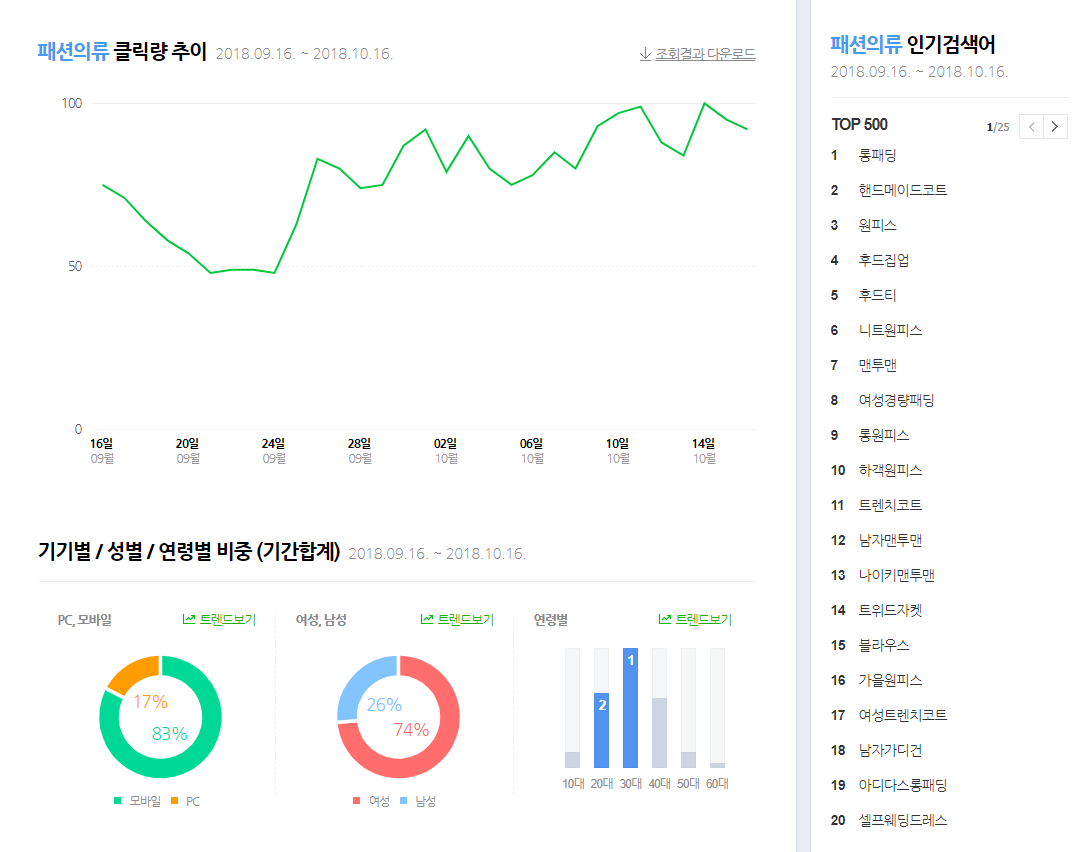This screenshot has width=1083, height=852.
Task: Select keyword 여성경량패딩
Action: (896, 400)
